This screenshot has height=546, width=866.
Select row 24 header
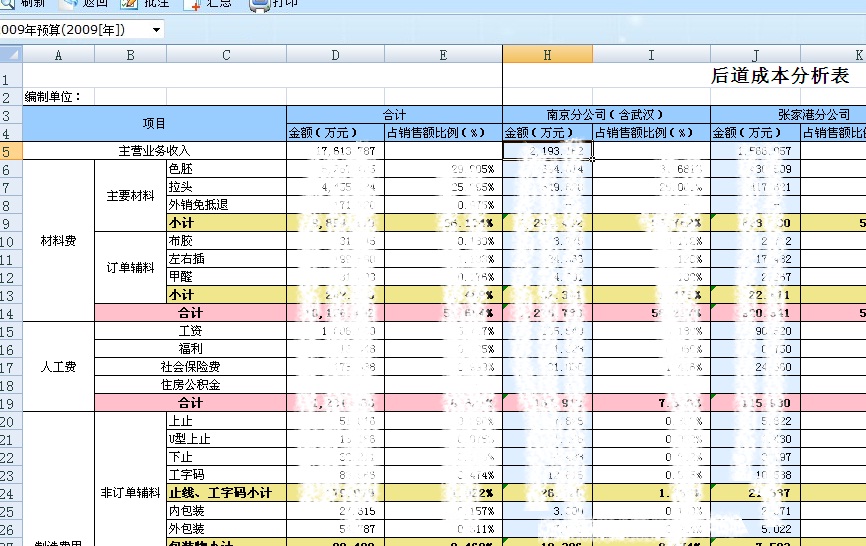click(11, 493)
